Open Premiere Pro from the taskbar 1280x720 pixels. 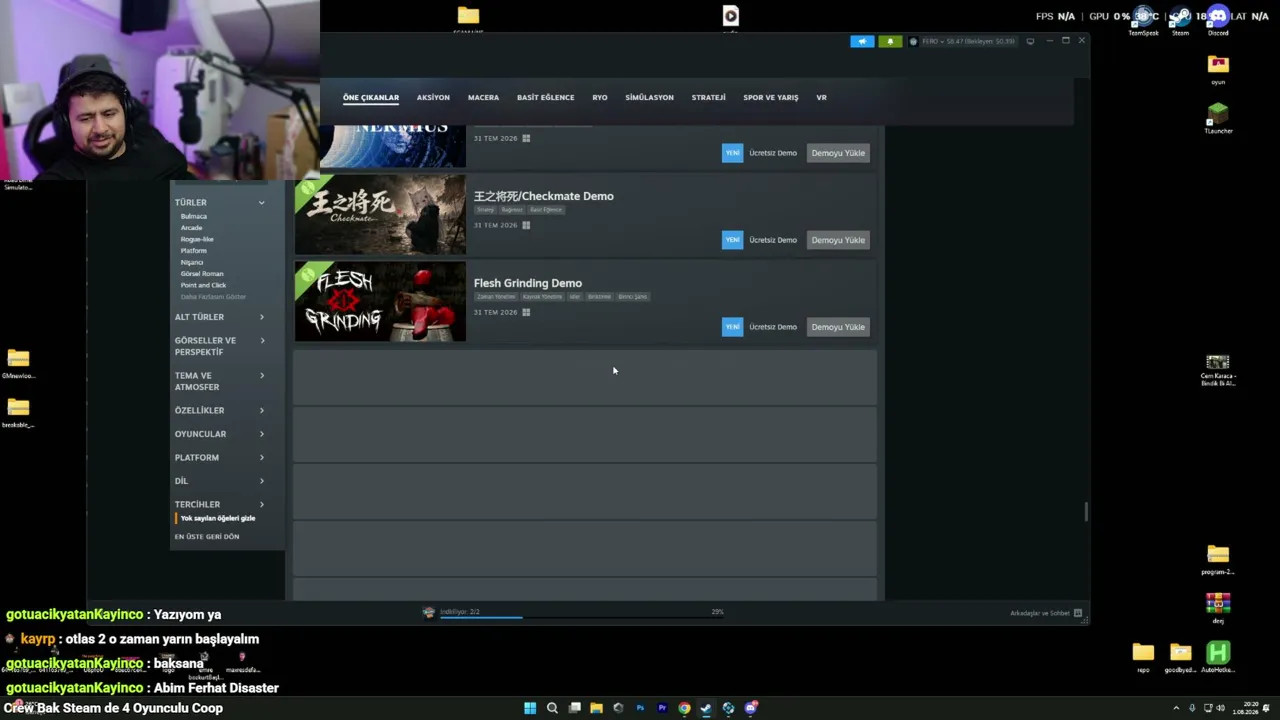[662, 708]
